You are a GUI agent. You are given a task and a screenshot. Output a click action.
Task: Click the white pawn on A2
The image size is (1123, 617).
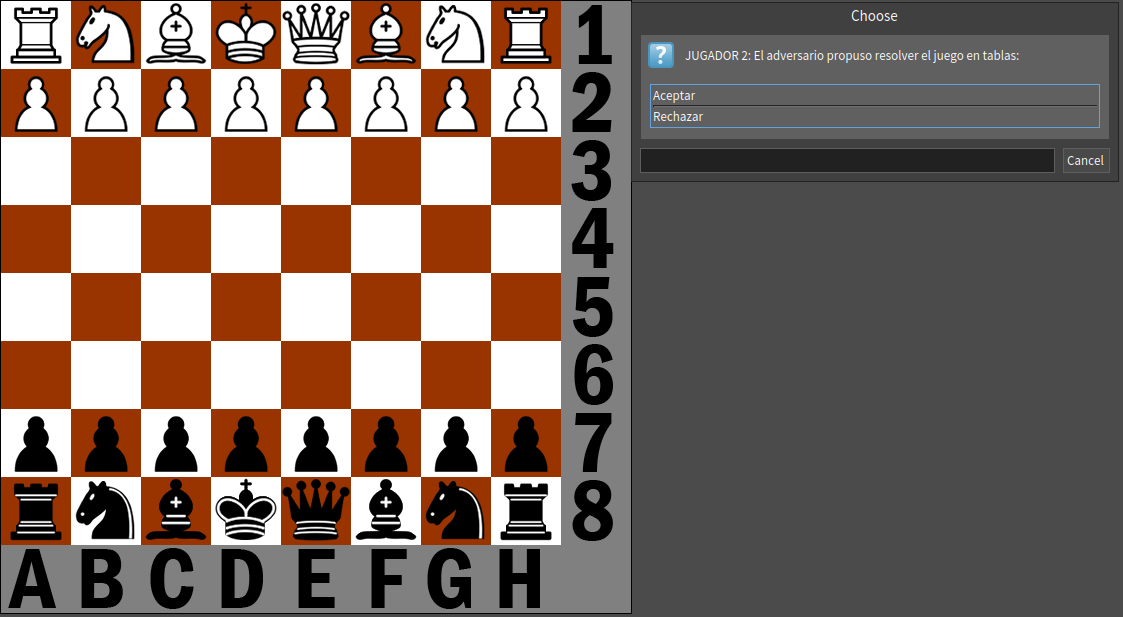coord(35,102)
